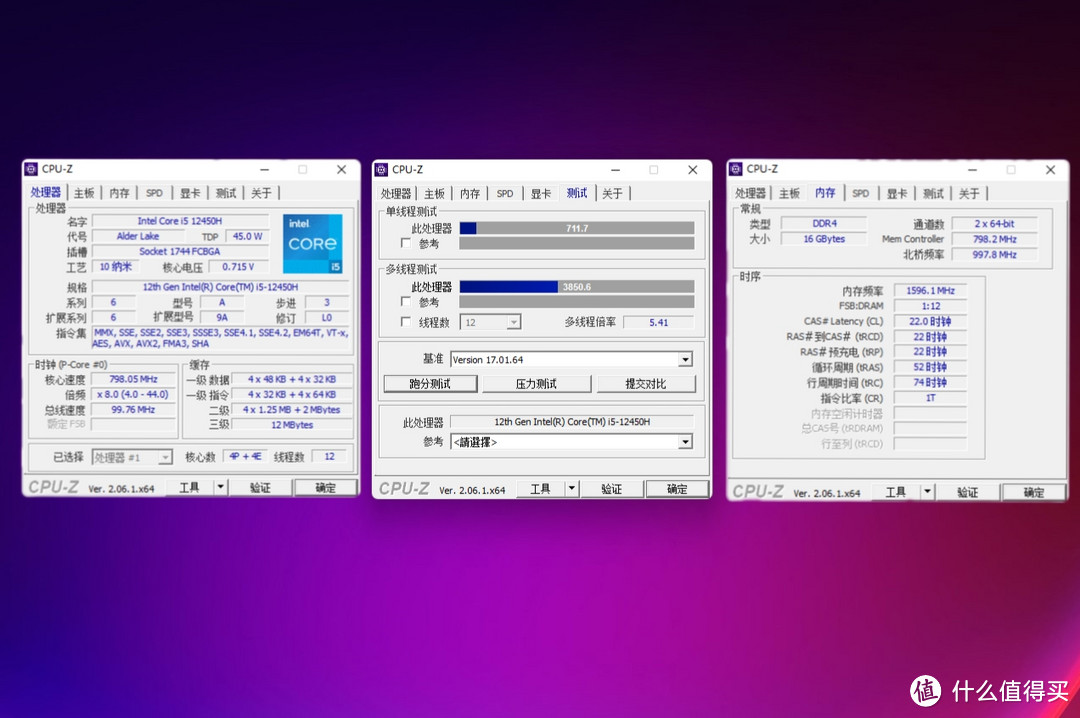Open SPD tab in right window
Screen dimensions: 1080x718
pos(860,193)
